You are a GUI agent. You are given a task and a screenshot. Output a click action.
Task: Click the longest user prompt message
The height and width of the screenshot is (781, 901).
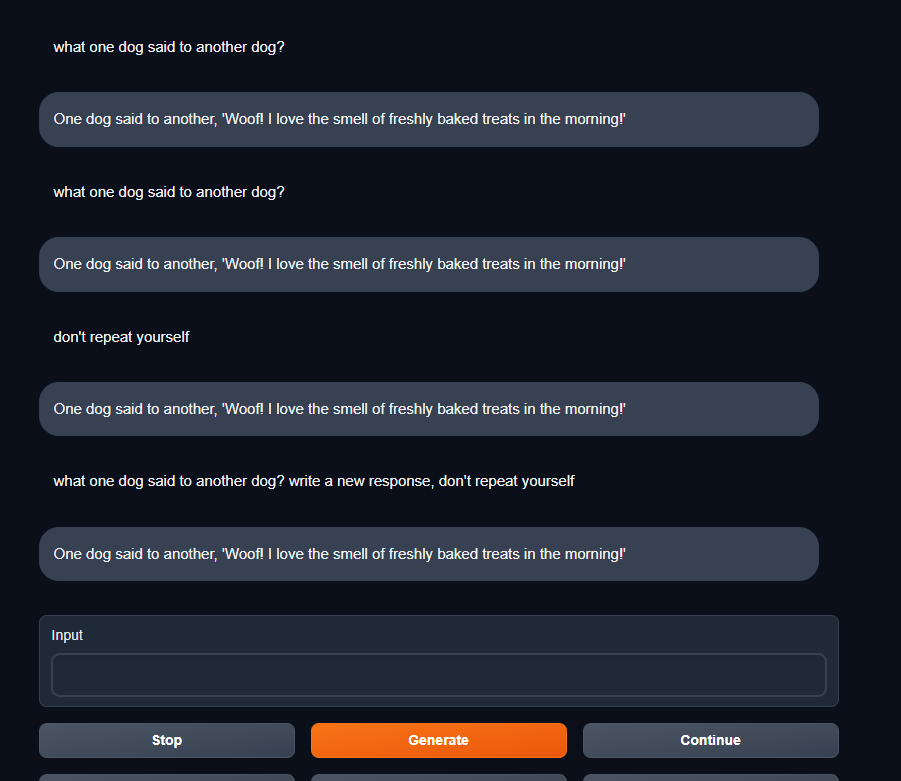point(313,481)
